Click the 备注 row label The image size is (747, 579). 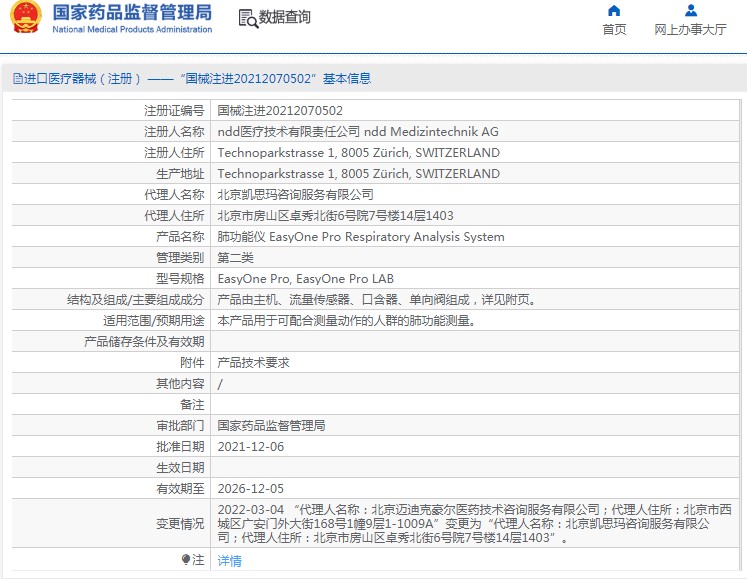pyautogui.click(x=192, y=405)
